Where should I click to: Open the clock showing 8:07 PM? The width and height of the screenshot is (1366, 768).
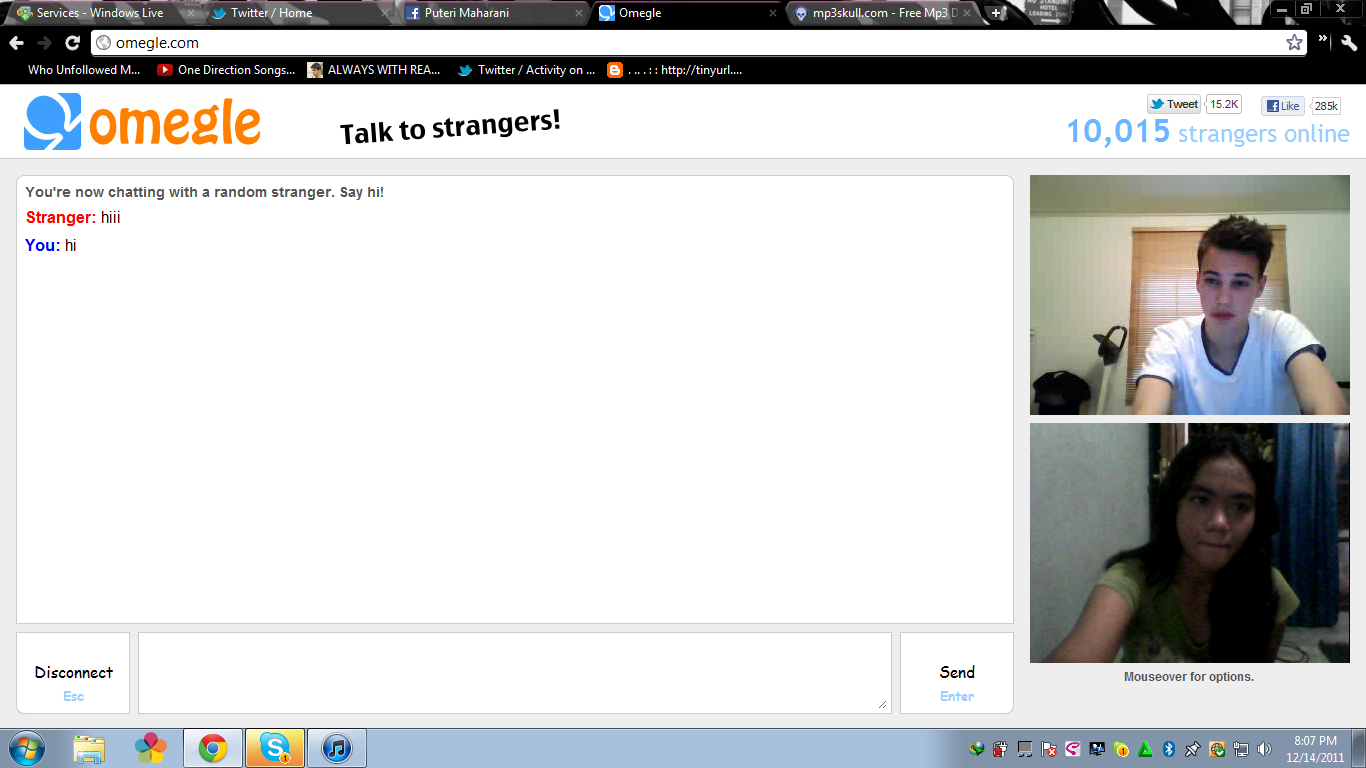pos(1315,749)
